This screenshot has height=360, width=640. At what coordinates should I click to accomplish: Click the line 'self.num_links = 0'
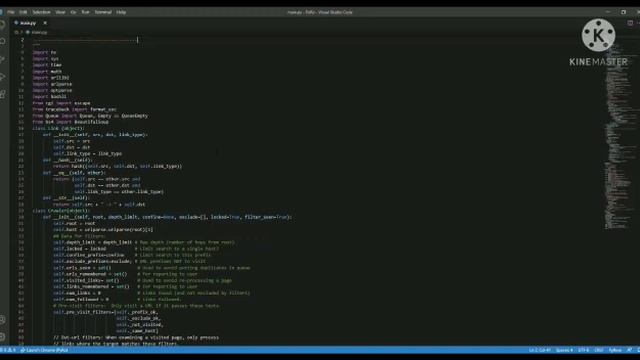click(77, 293)
